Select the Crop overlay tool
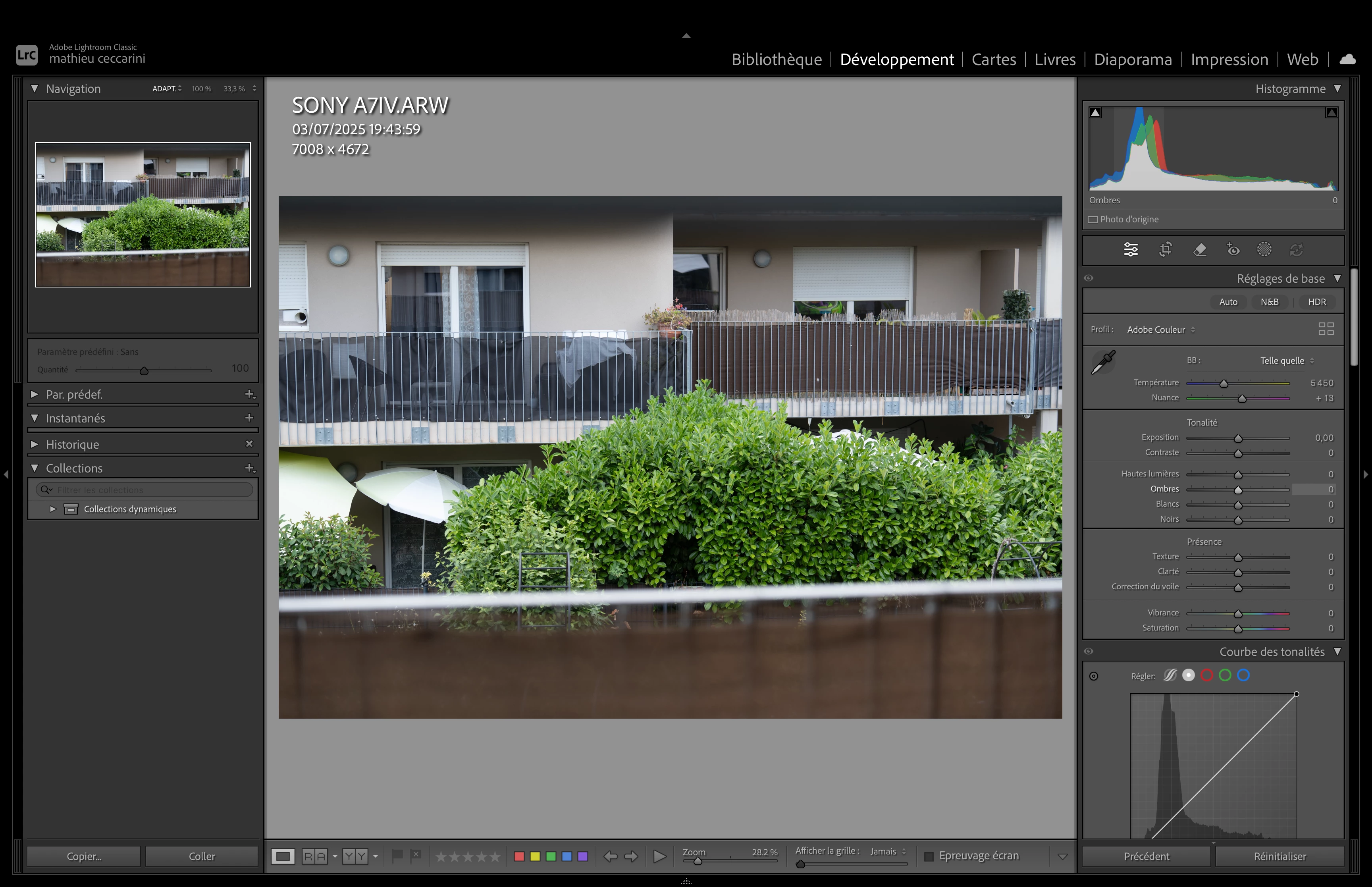The height and width of the screenshot is (887, 1372). tap(1165, 249)
